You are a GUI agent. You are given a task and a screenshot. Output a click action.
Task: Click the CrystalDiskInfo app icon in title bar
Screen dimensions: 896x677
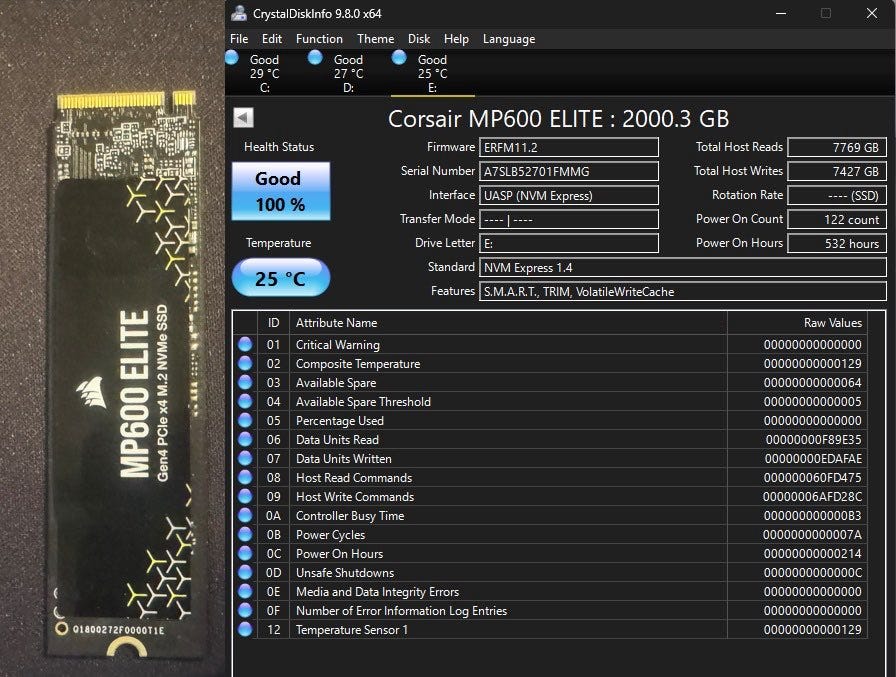pyautogui.click(x=239, y=13)
